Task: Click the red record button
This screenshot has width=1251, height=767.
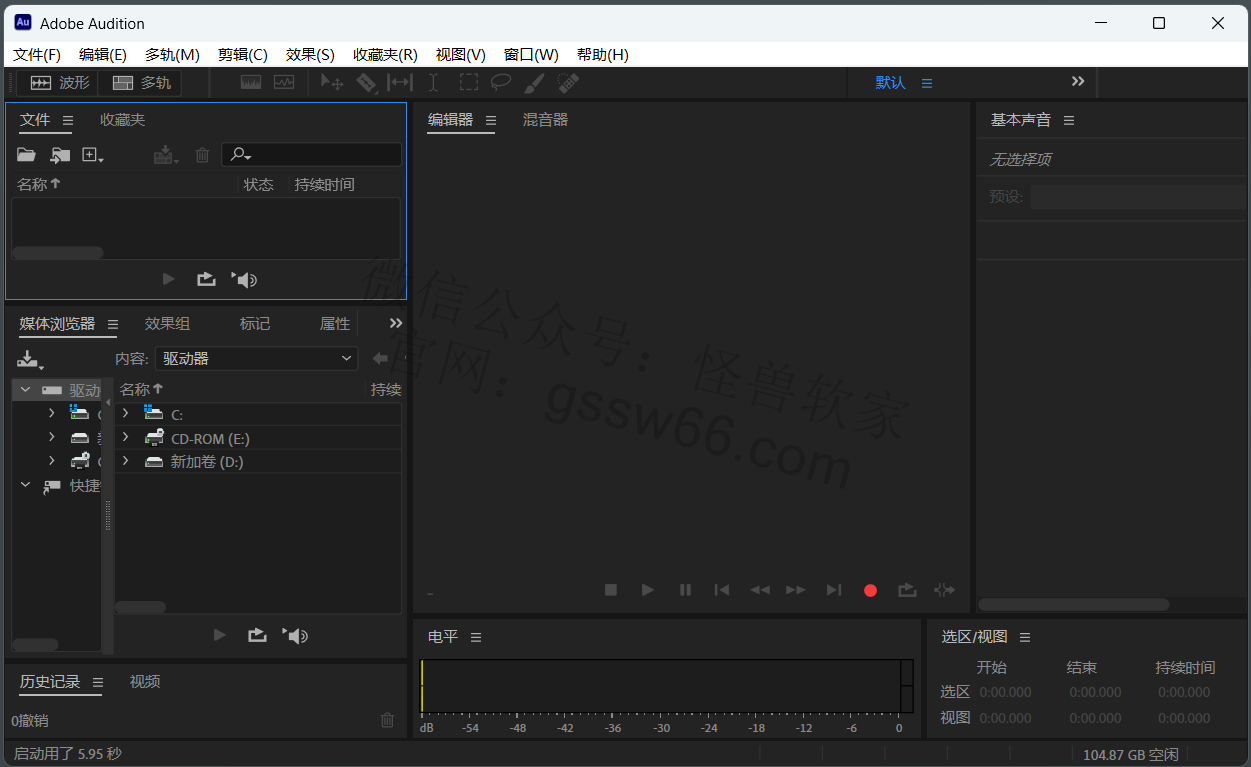Action: click(870, 590)
